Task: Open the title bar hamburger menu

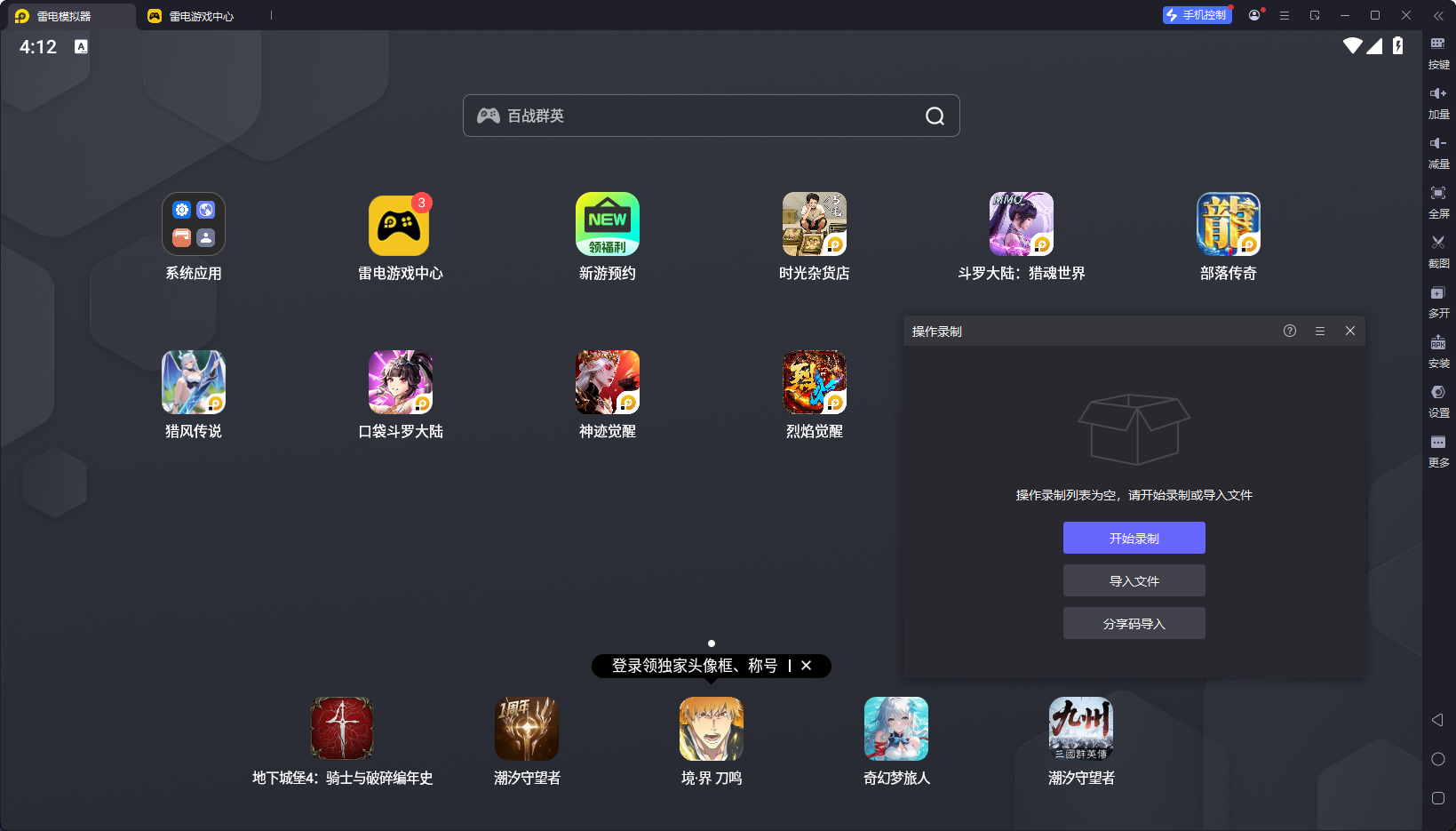Action: (x=1285, y=15)
